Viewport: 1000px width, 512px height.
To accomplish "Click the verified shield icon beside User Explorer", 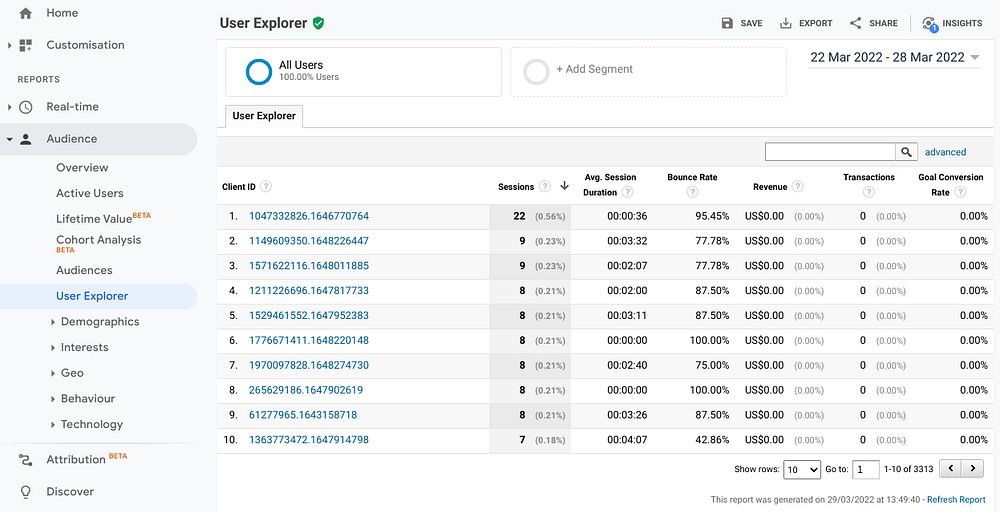I will [318, 22].
